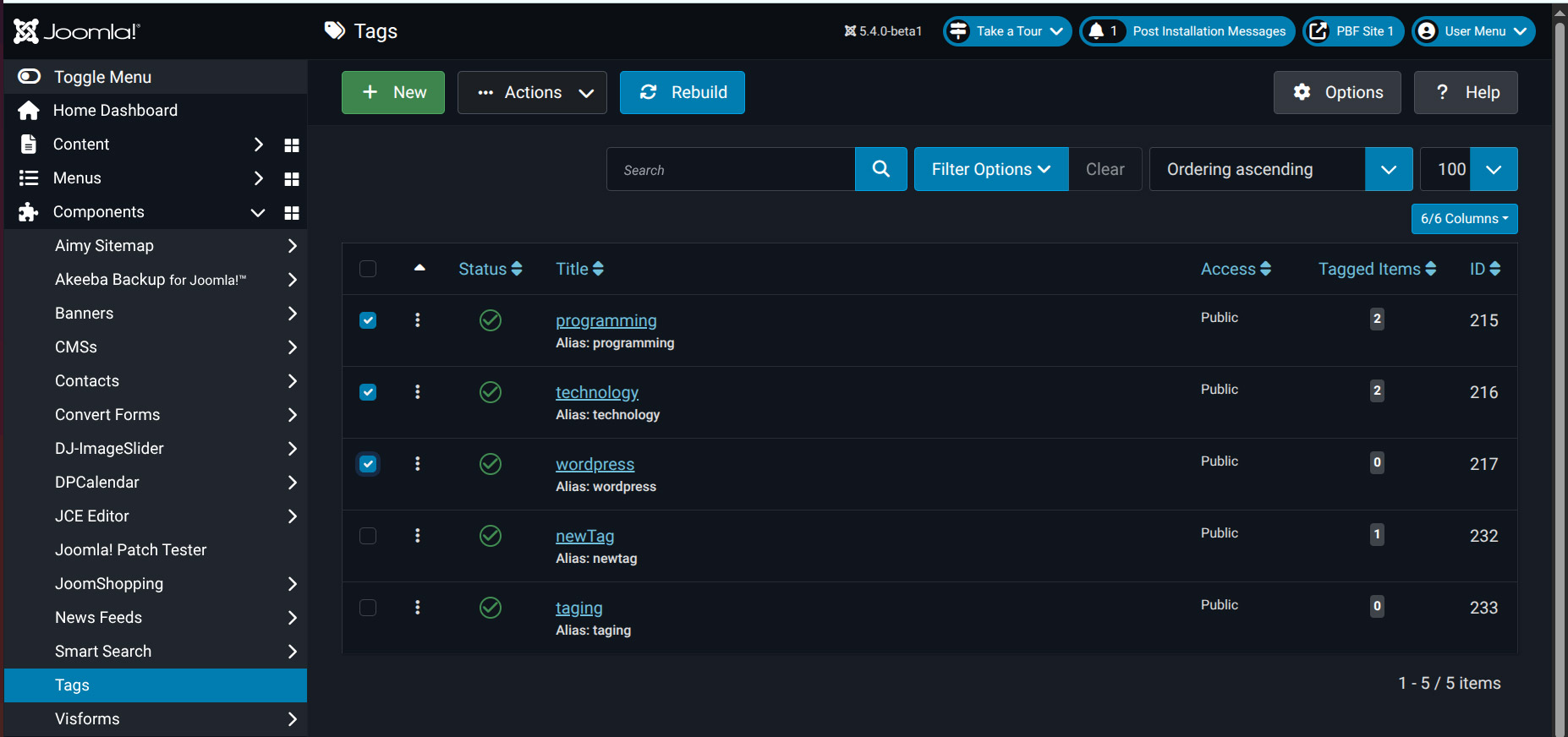Click the Joomla logo in header
The height and width of the screenshot is (737, 1568).
(x=77, y=31)
